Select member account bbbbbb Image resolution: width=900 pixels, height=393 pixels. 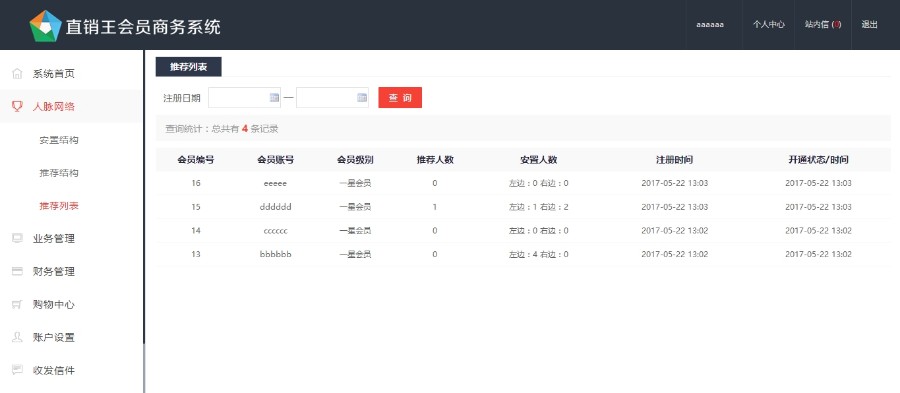click(x=276, y=254)
